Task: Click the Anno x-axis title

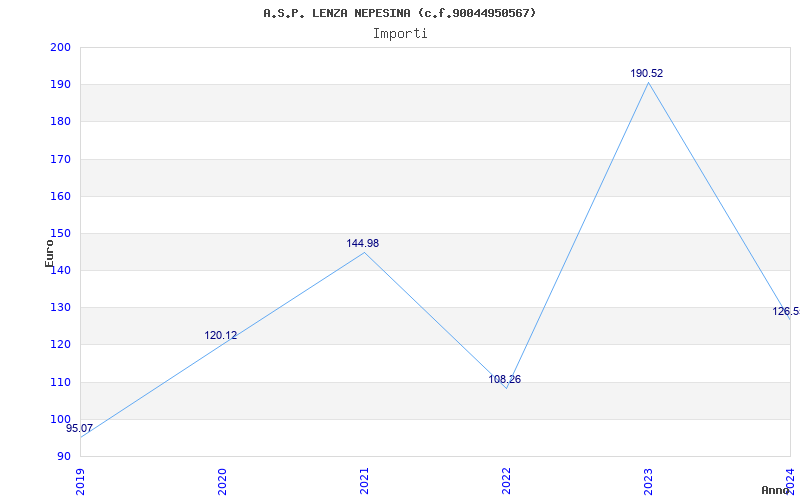Action: (776, 490)
